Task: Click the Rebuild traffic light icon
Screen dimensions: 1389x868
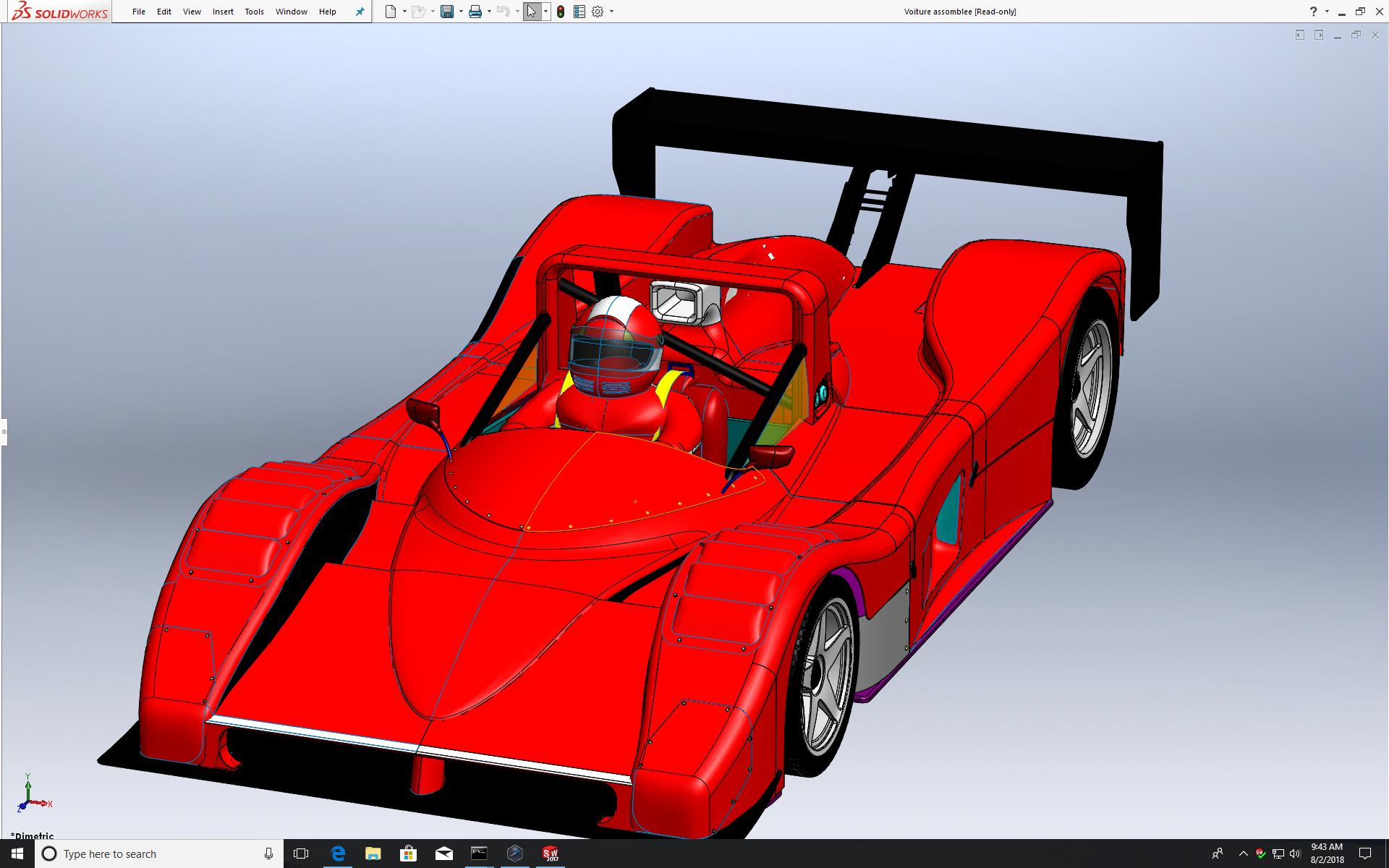Action: point(561,12)
